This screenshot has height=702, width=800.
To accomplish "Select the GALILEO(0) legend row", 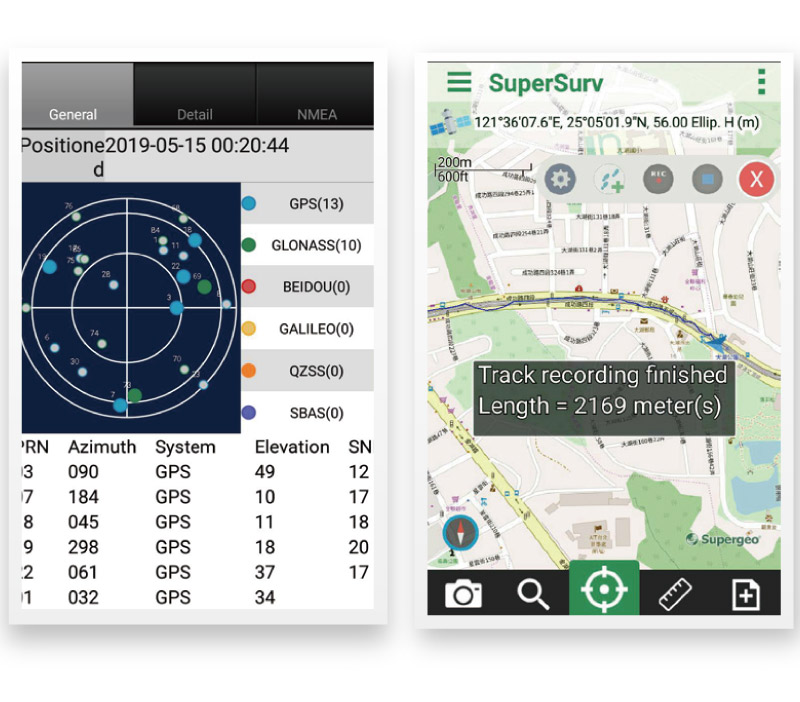I will click(307, 329).
